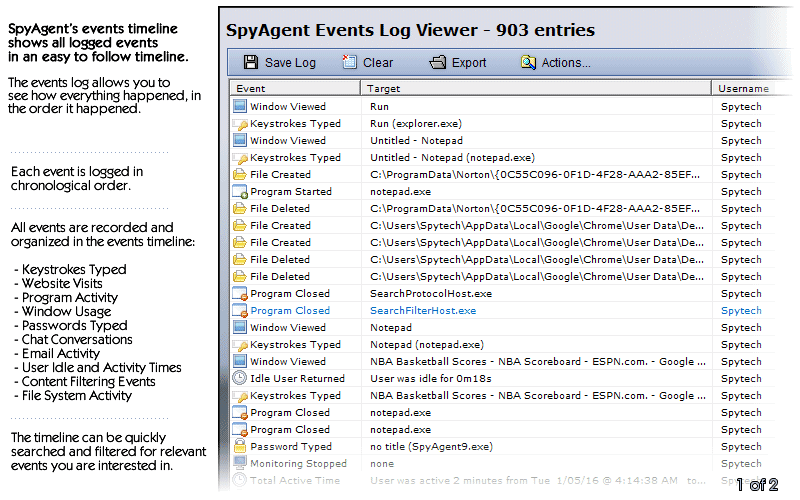The image size is (800, 500).
Task: Click the key icon of the 'Notepad (notepad.exe)' row
Action: click(239, 344)
